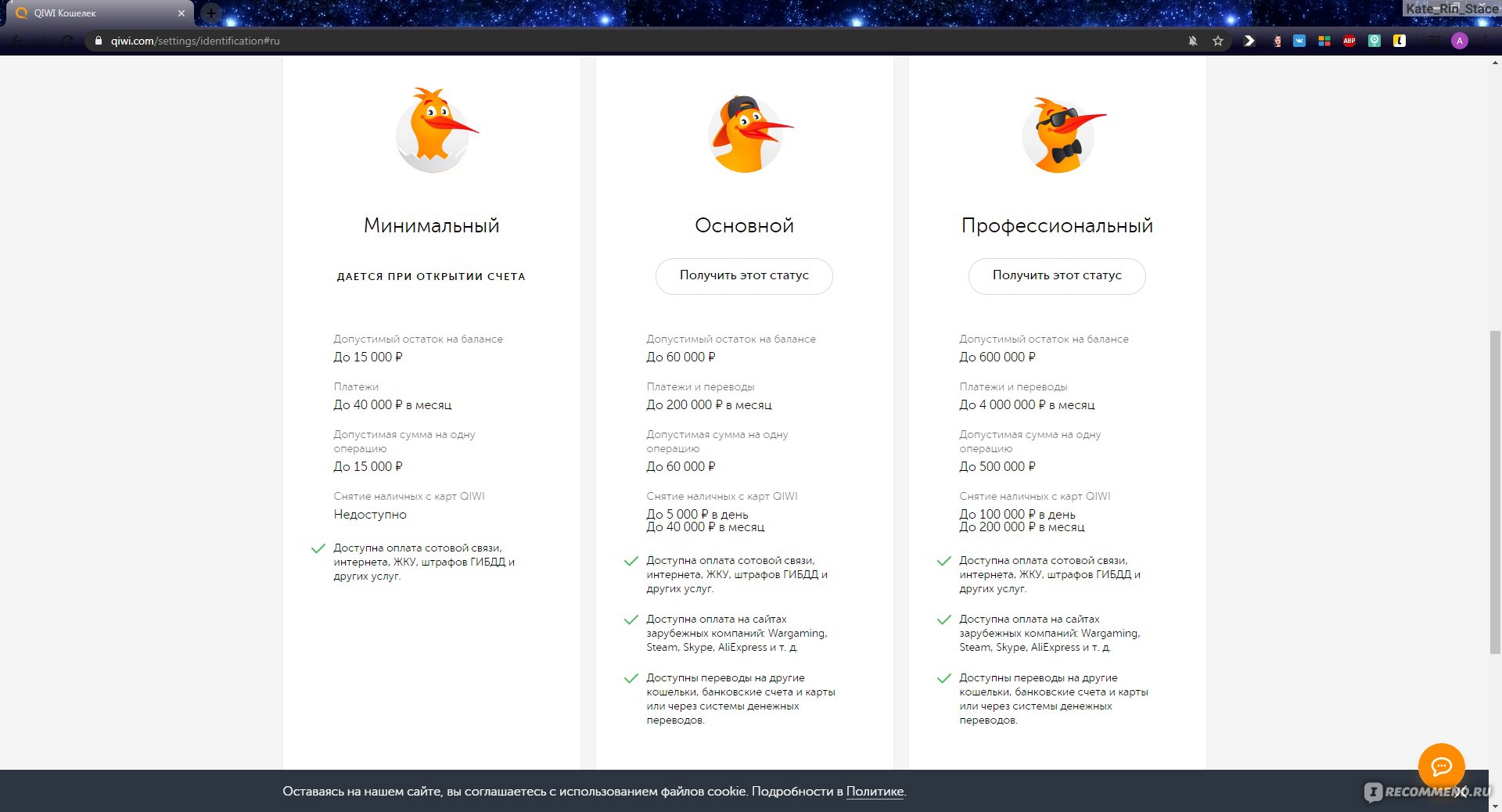The image size is (1502, 812).
Task: Click the scrollbar up arrow
Action: pyautogui.click(x=1495, y=62)
